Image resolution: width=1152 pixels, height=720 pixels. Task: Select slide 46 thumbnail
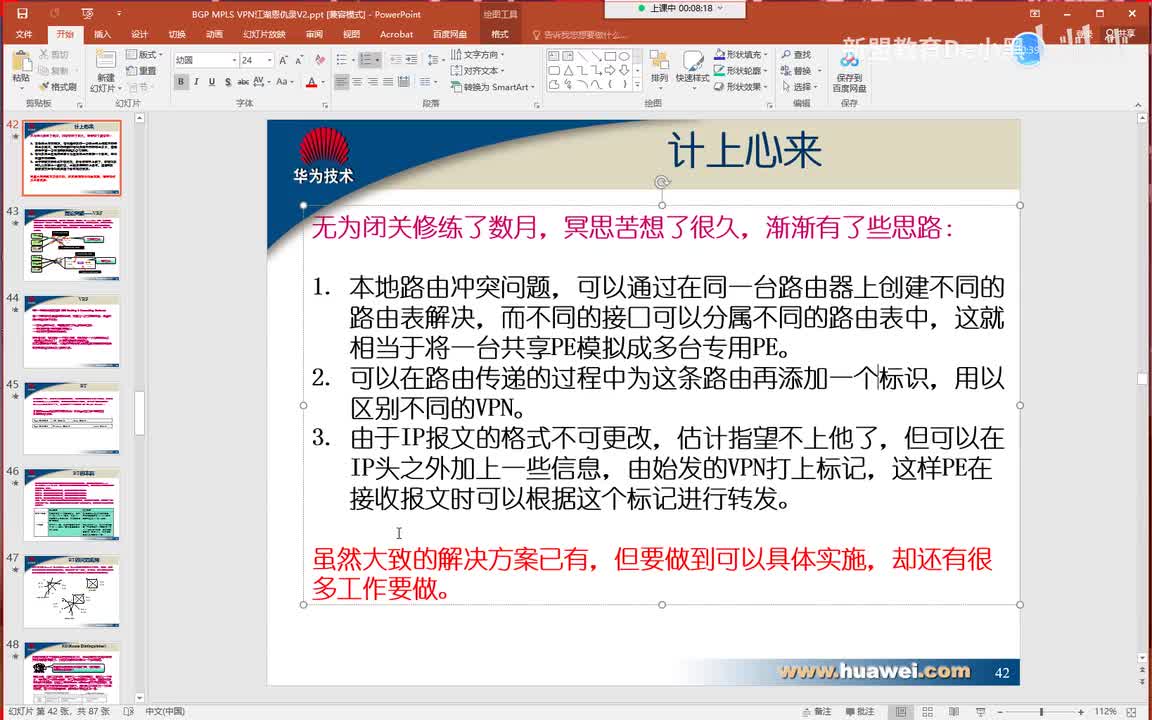72,505
